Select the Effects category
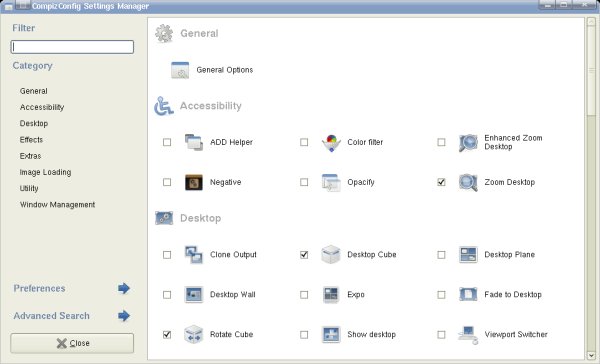 [x=31, y=140]
